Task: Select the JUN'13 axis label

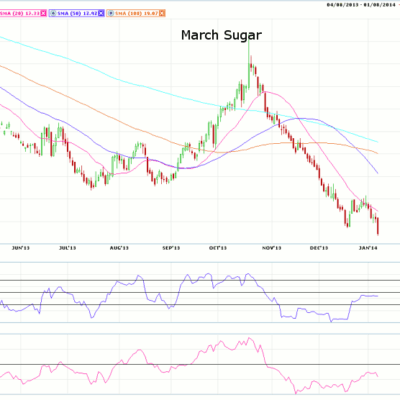Action: click(21, 248)
